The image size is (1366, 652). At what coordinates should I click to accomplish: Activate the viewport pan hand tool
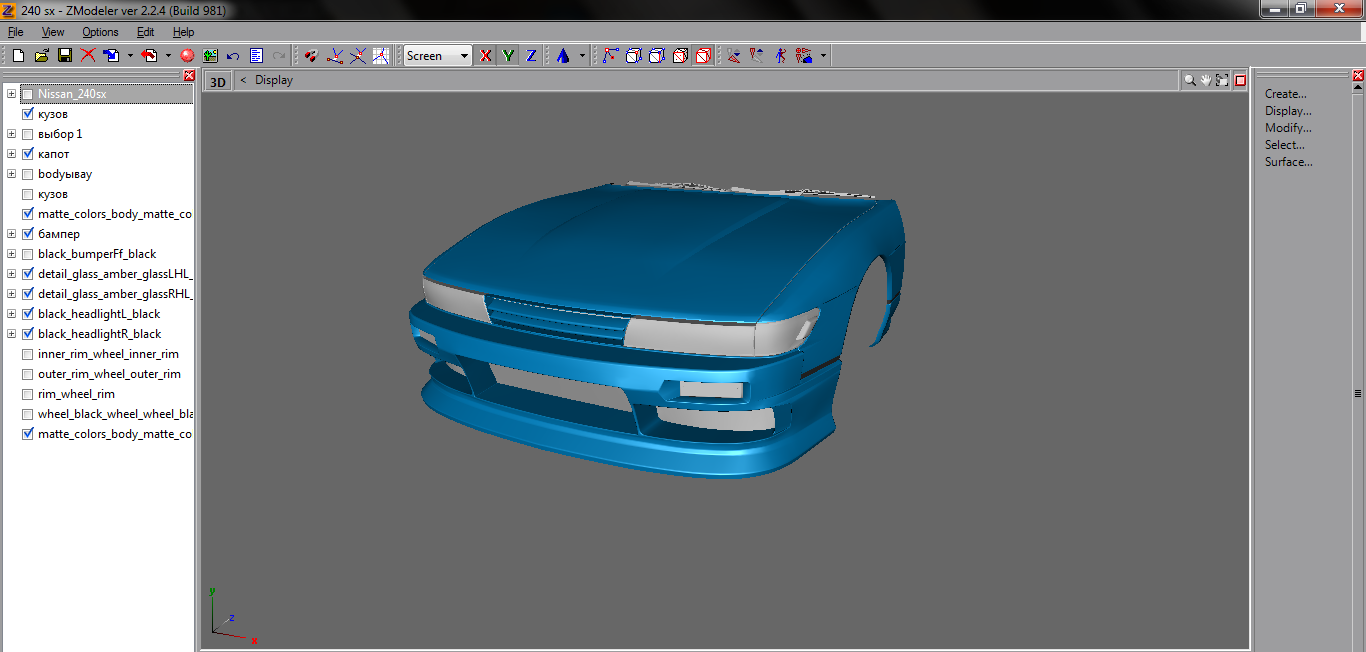(x=1206, y=80)
